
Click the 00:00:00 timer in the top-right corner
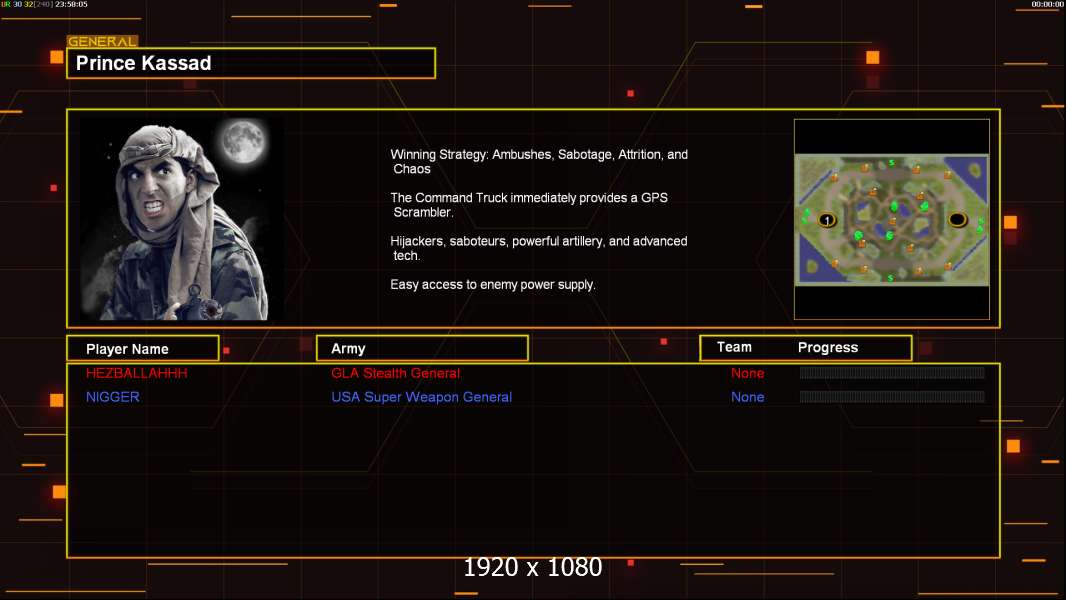point(1047,4)
